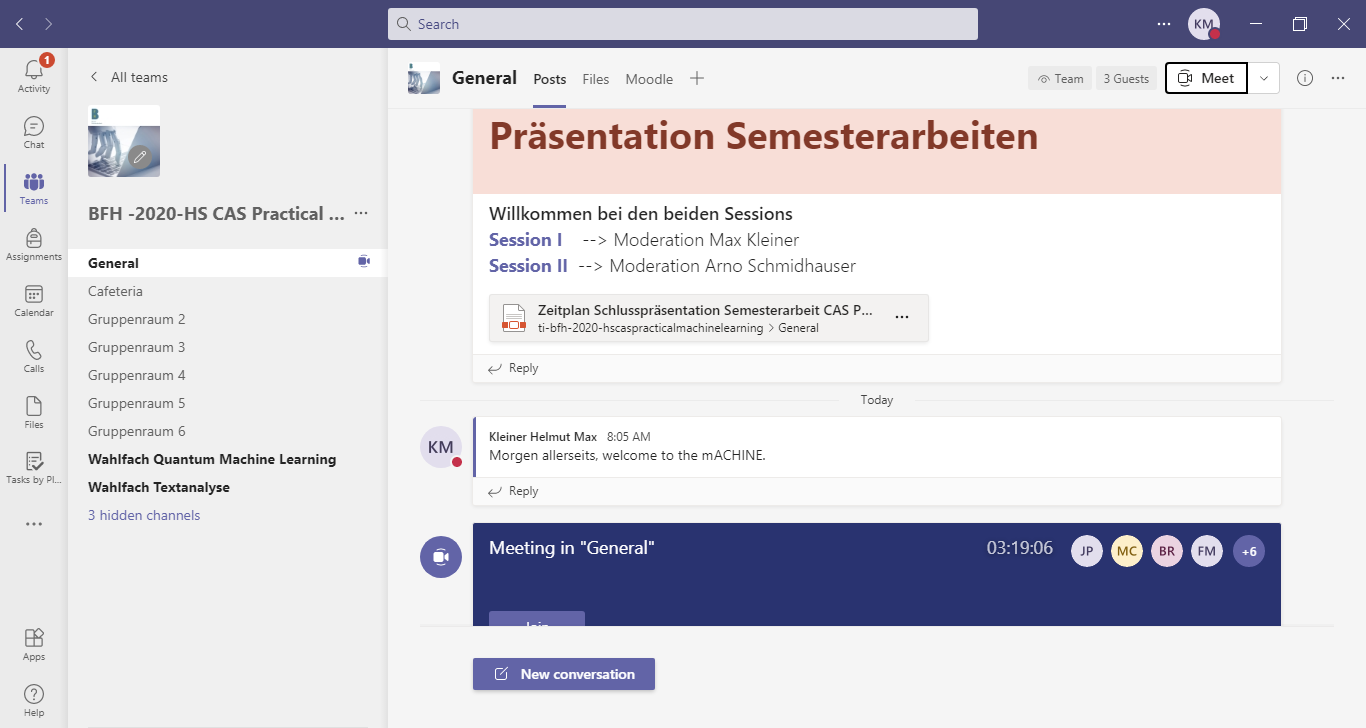
Task: Expand the Meet button dropdown arrow
Action: pyautogui.click(x=1264, y=78)
